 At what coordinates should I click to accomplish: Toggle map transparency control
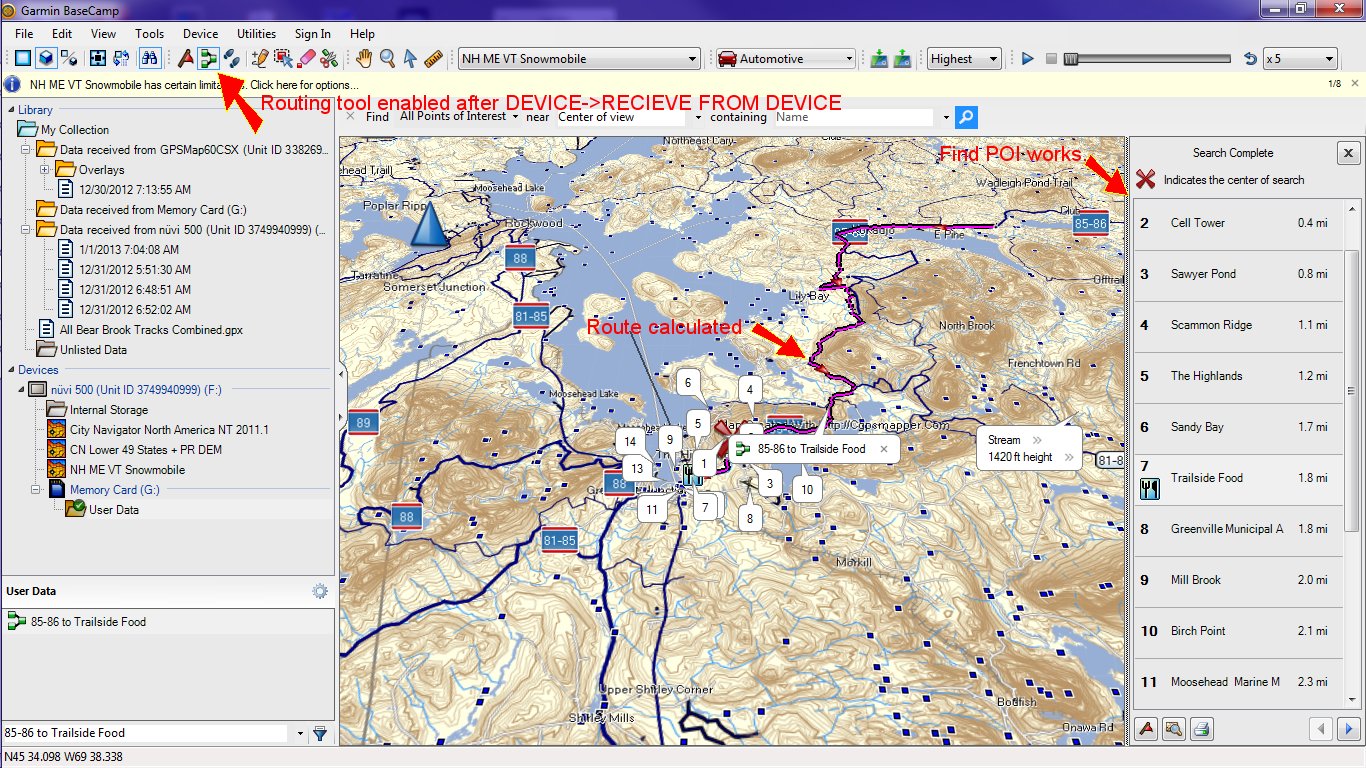(69, 58)
